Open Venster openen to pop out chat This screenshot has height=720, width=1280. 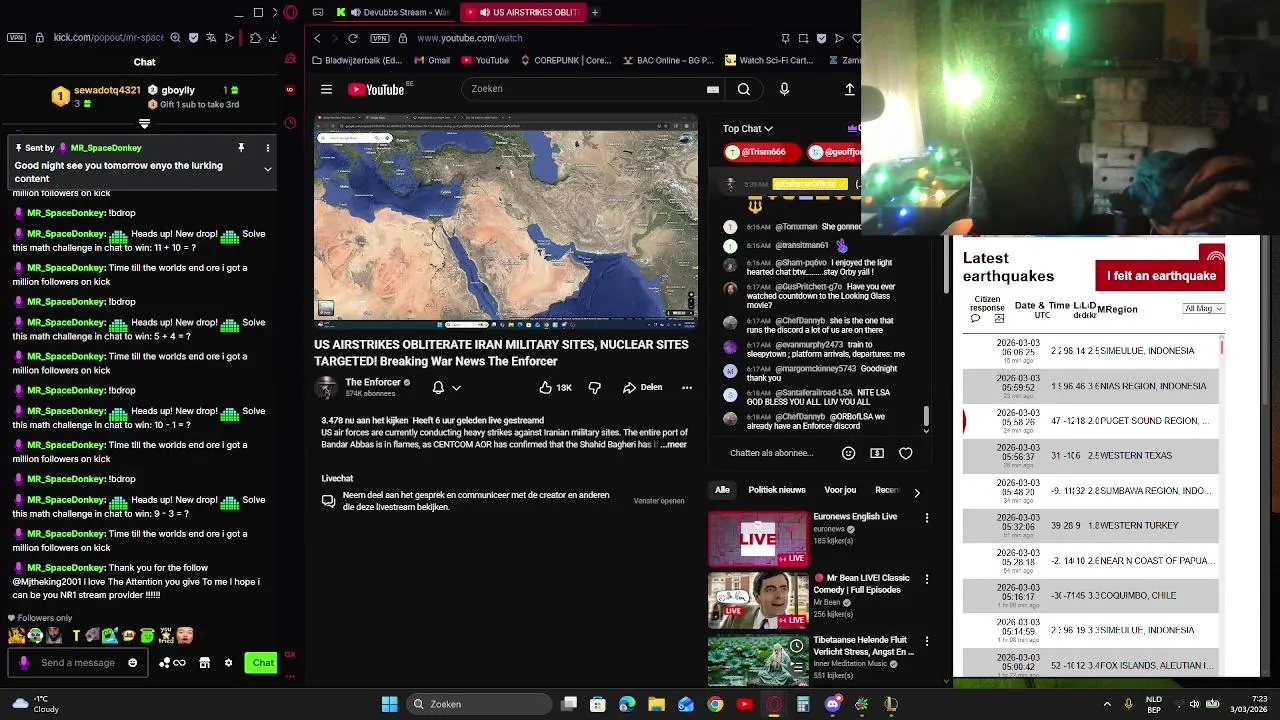pos(659,501)
